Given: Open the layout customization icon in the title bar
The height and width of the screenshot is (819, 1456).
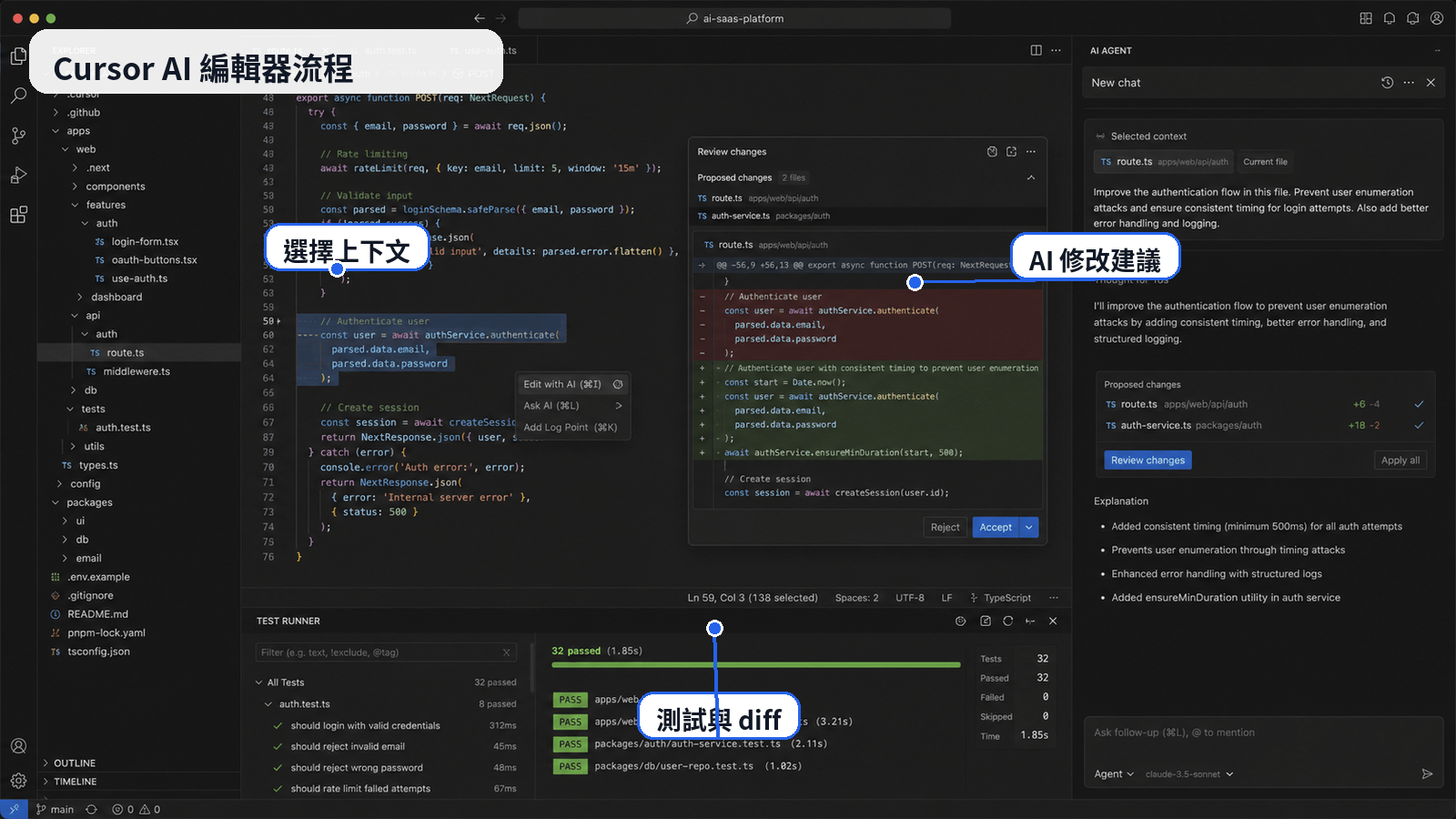Looking at the screenshot, I should click(x=1366, y=18).
